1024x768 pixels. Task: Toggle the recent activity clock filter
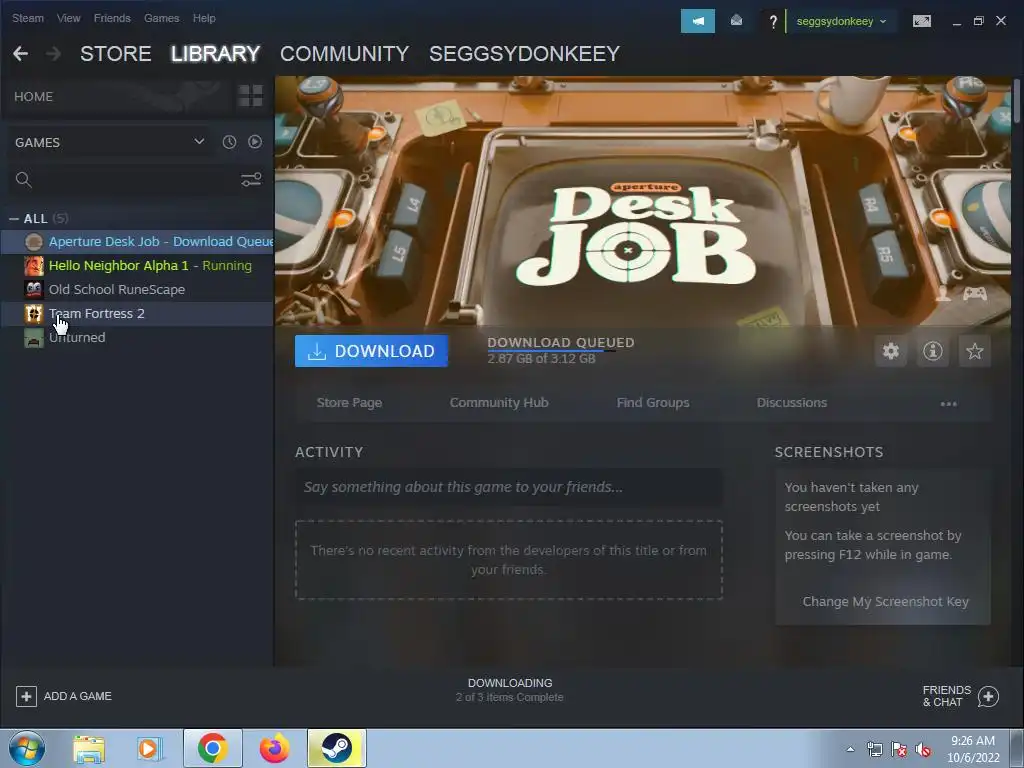(x=229, y=142)
